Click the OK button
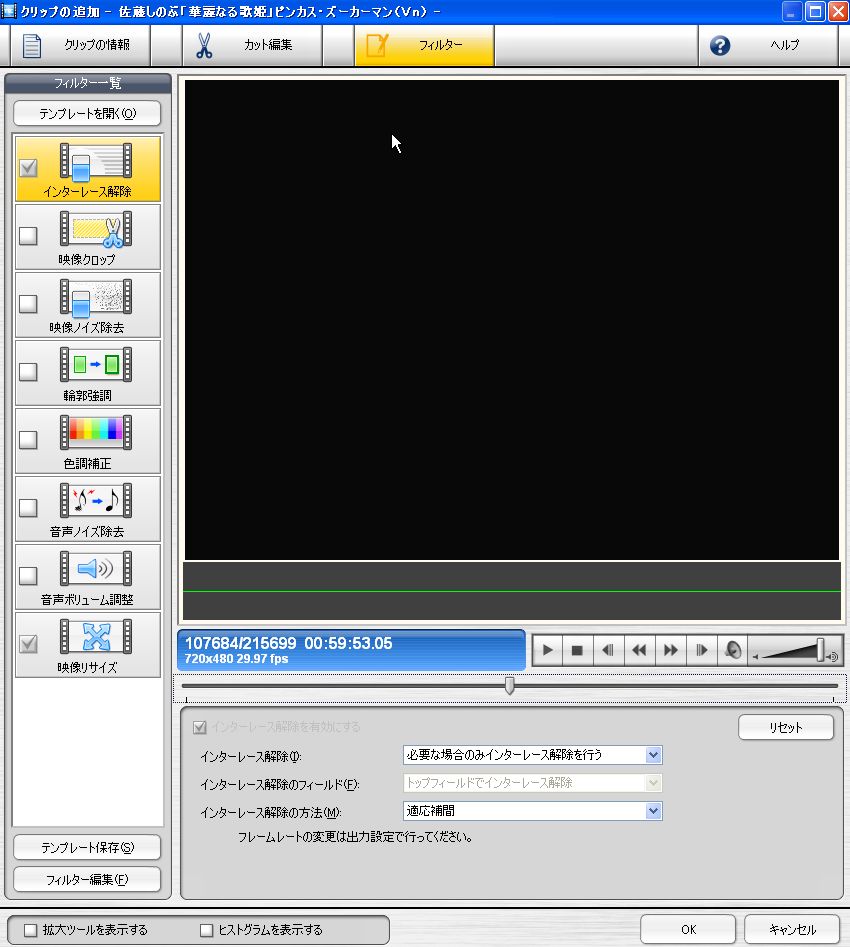The image size is (850, 947). pyautogui.click(x=688, y=929)
